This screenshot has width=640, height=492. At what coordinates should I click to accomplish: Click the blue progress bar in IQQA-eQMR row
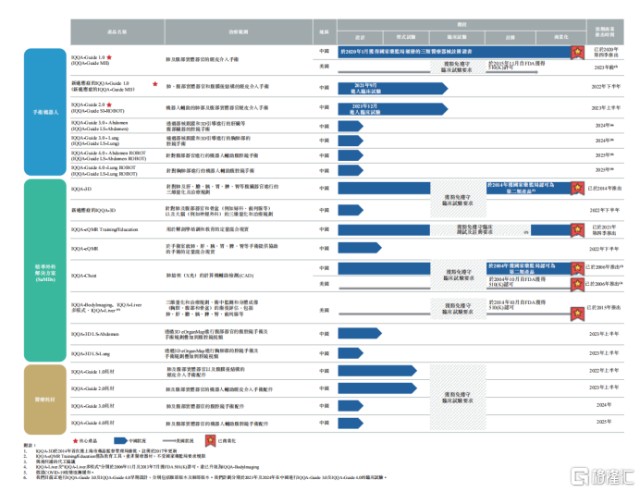click(360, 247)
